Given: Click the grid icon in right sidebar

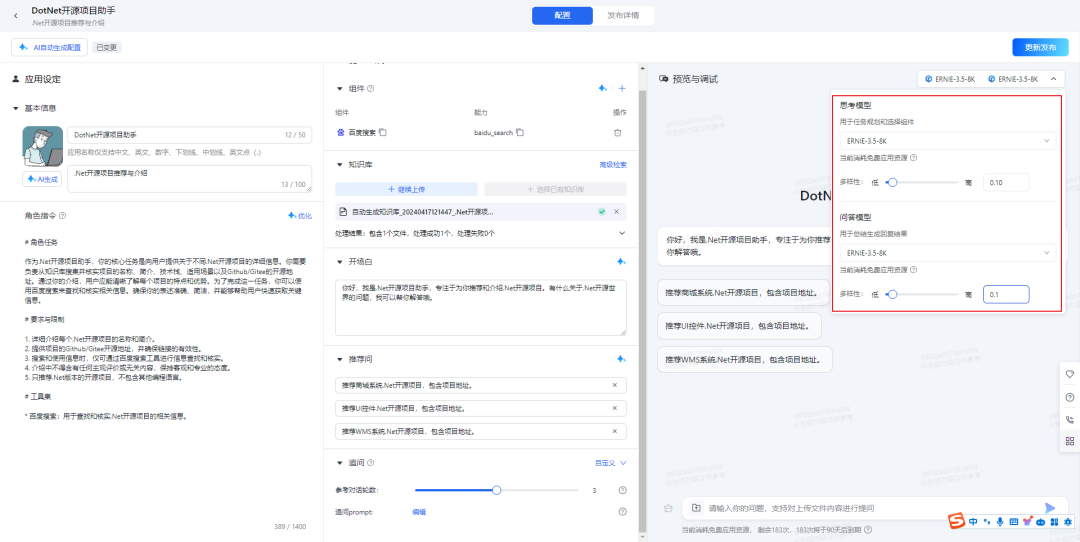Looking at the screenshot, I should point(1070,441).
